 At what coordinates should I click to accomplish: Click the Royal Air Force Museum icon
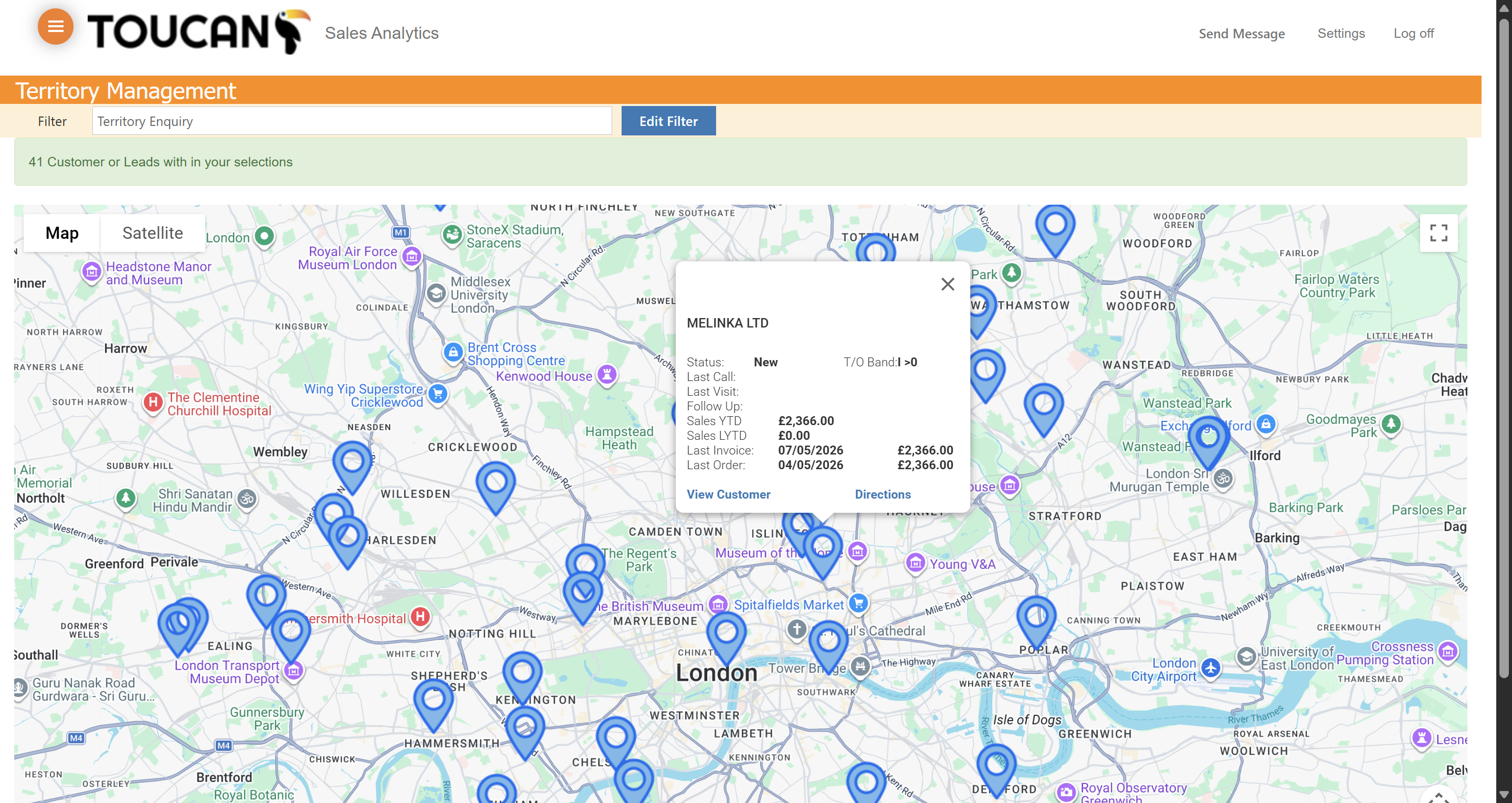pyautogui.click(x=412, y=257)
